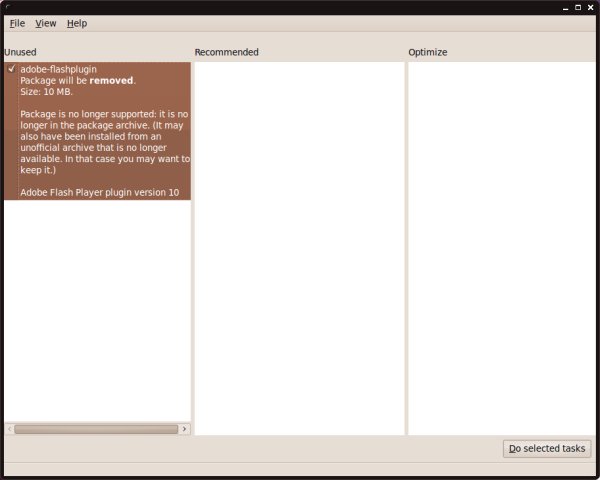Close the window

tap(590, 7)
